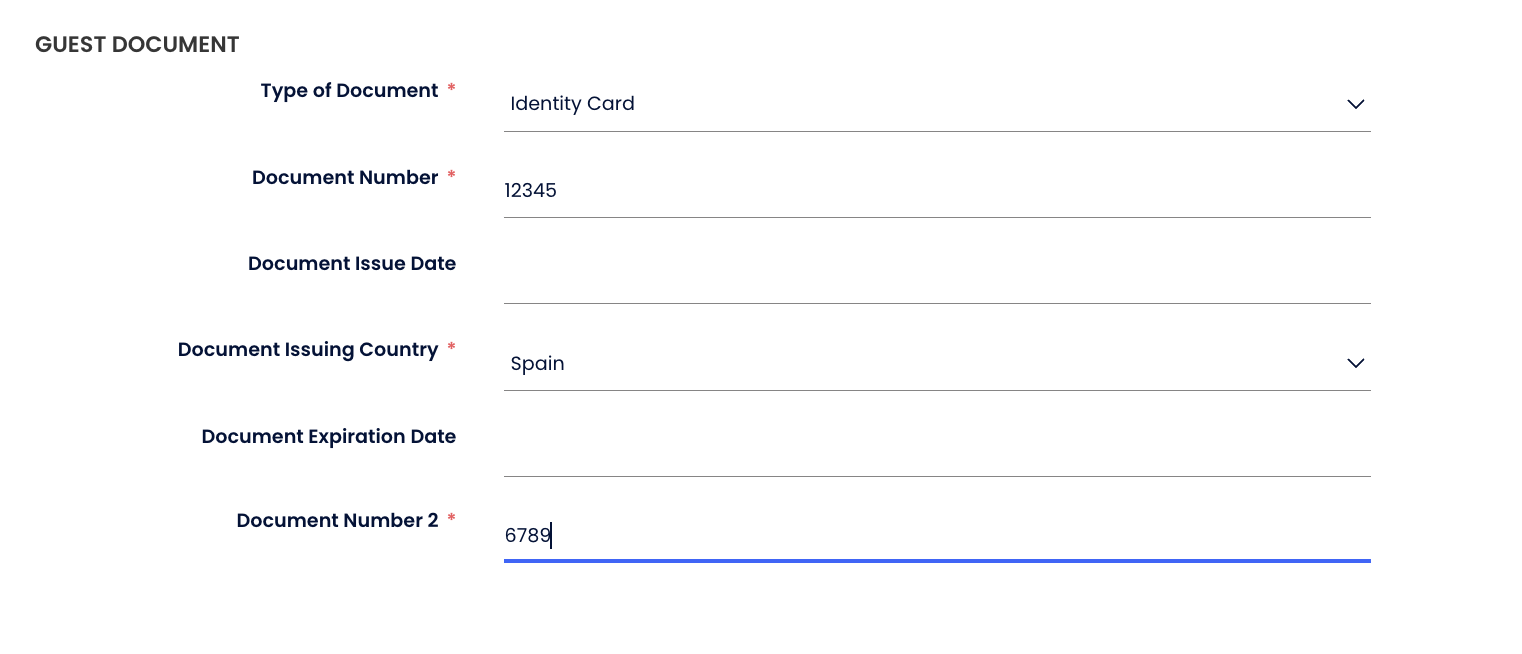Click the "GUEST DOCUMENT" section heading
Image resolution: width=1522 pixels, height=654 pixels.
point(137,45)
